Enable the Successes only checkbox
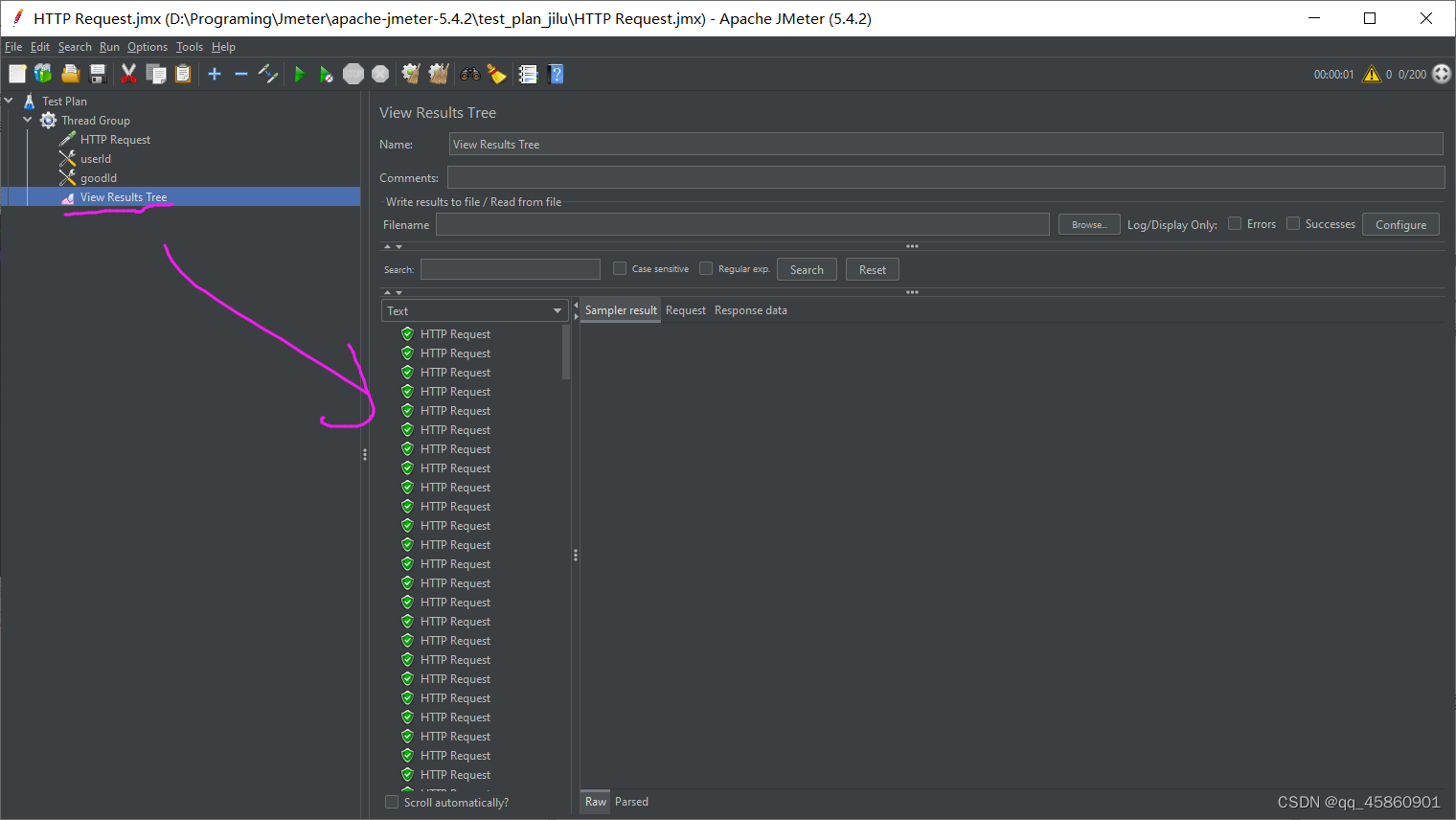This screenshot has height=820, width=1456. click(x=1293, y=223)
